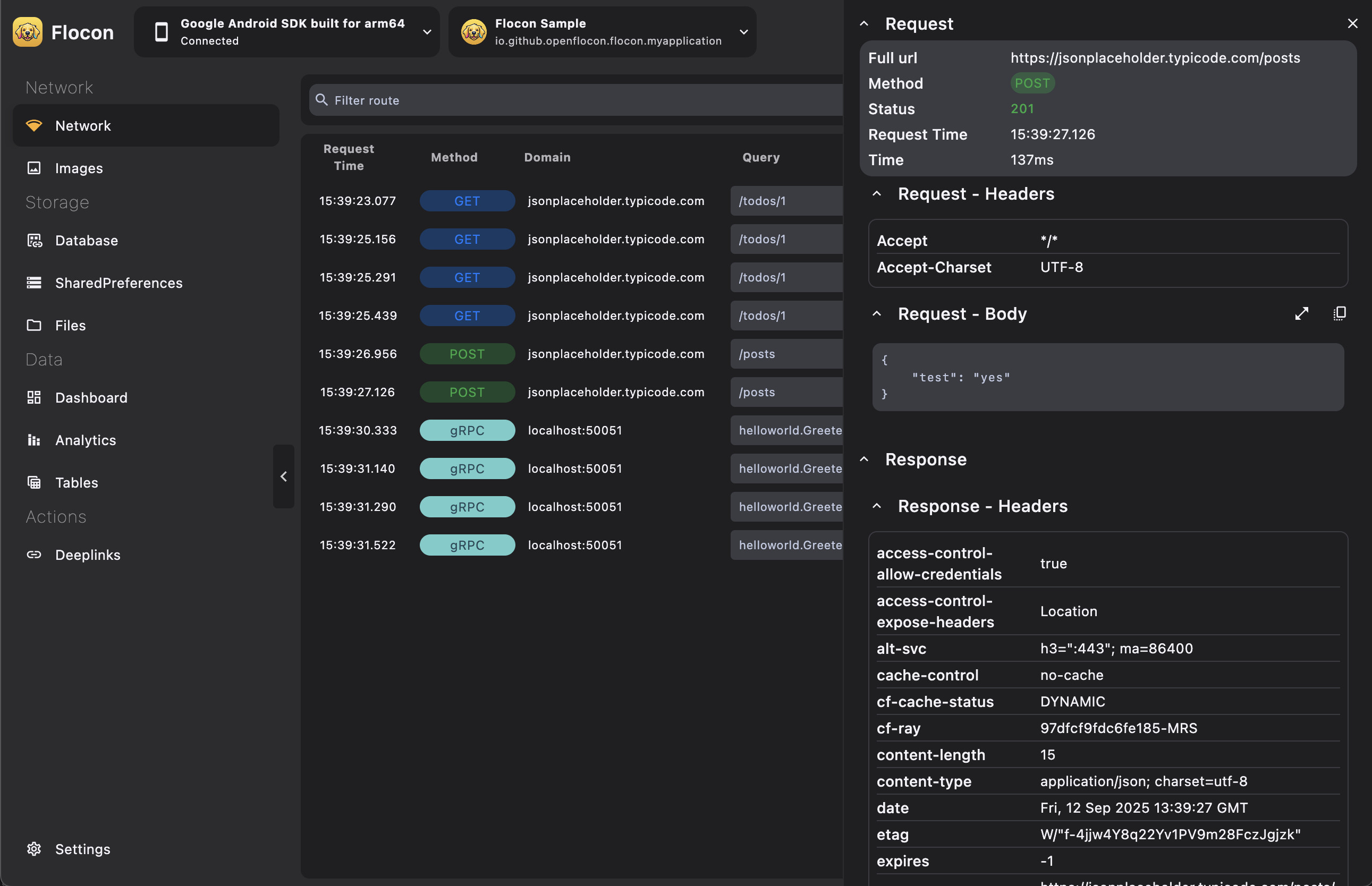Open the Tables menu item
1372x886 pixels.
point(146,482)
